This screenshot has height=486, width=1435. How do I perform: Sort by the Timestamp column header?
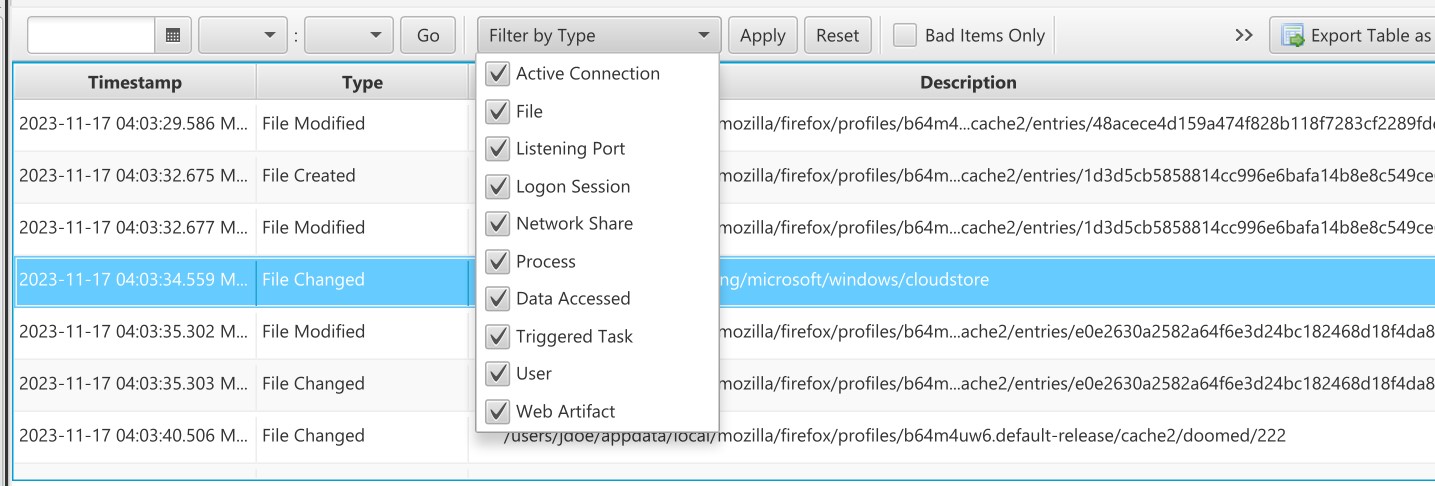pos(135,82)
